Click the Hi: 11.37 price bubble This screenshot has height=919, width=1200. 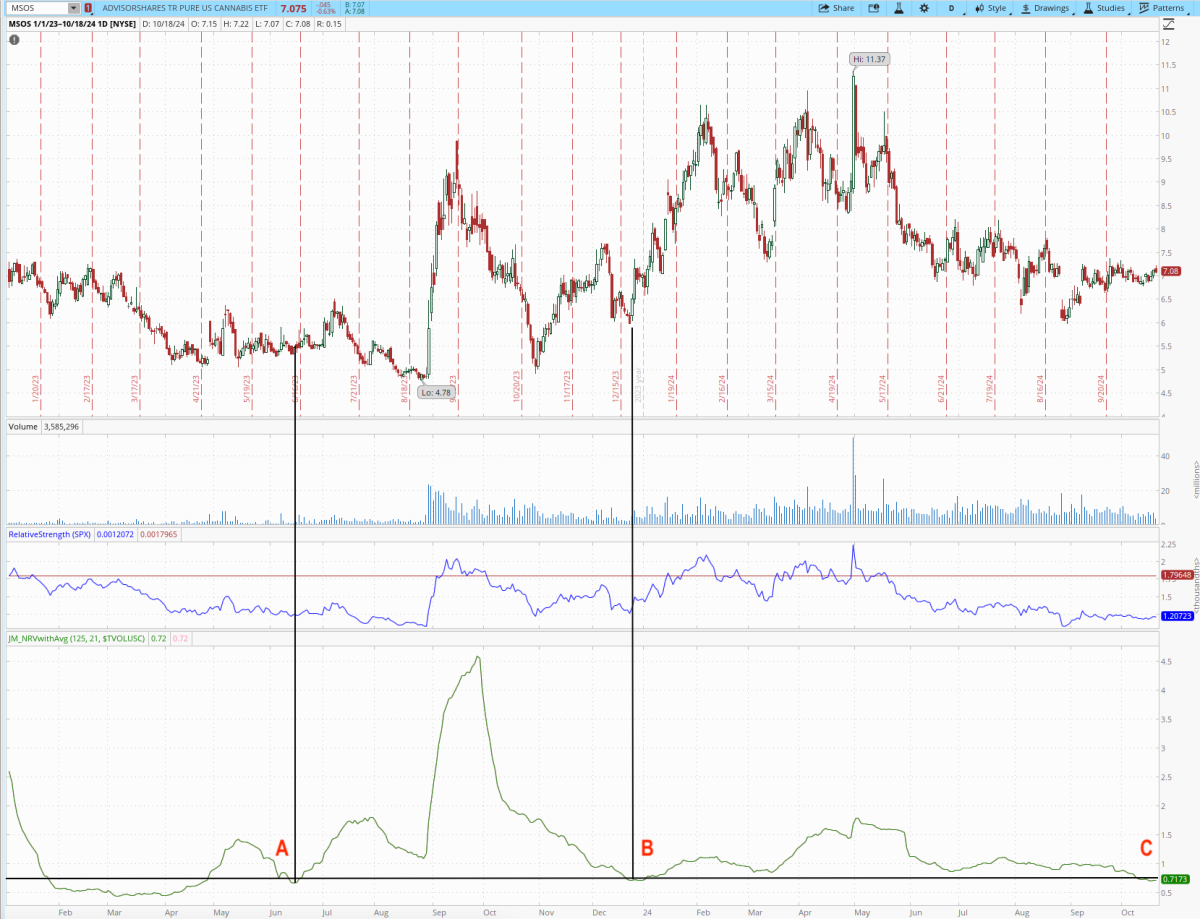coord(869,59)
